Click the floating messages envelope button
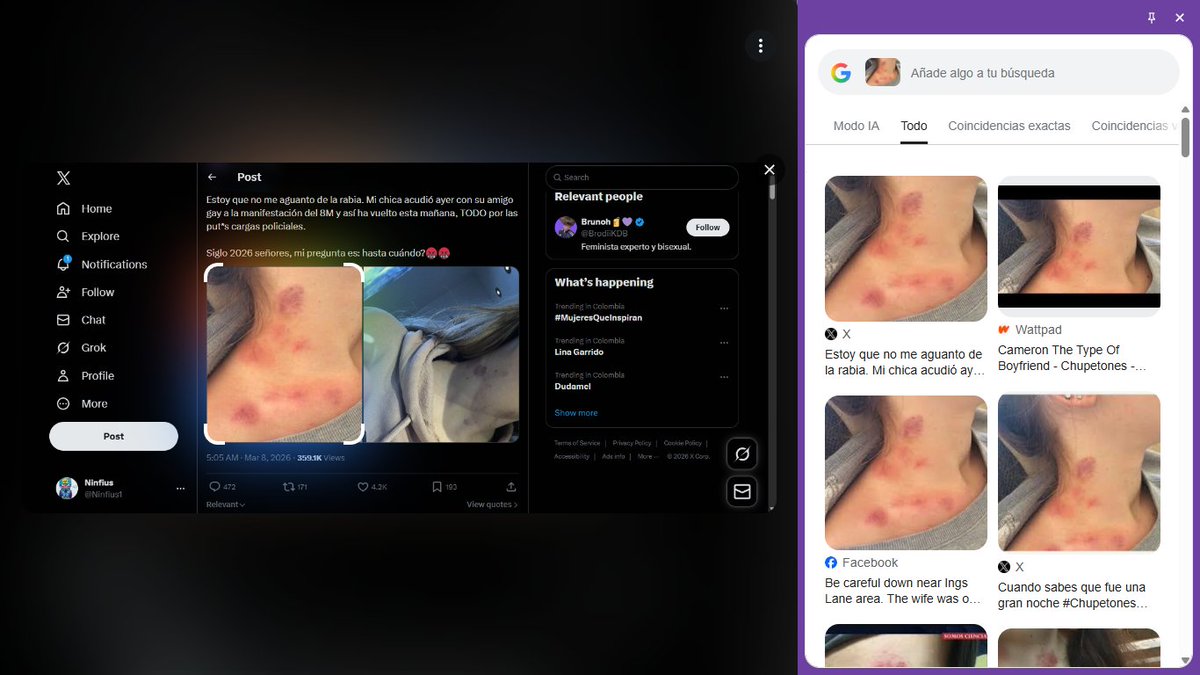The width and height of the screenshot is (1200, 675). [x=742, y=491]
